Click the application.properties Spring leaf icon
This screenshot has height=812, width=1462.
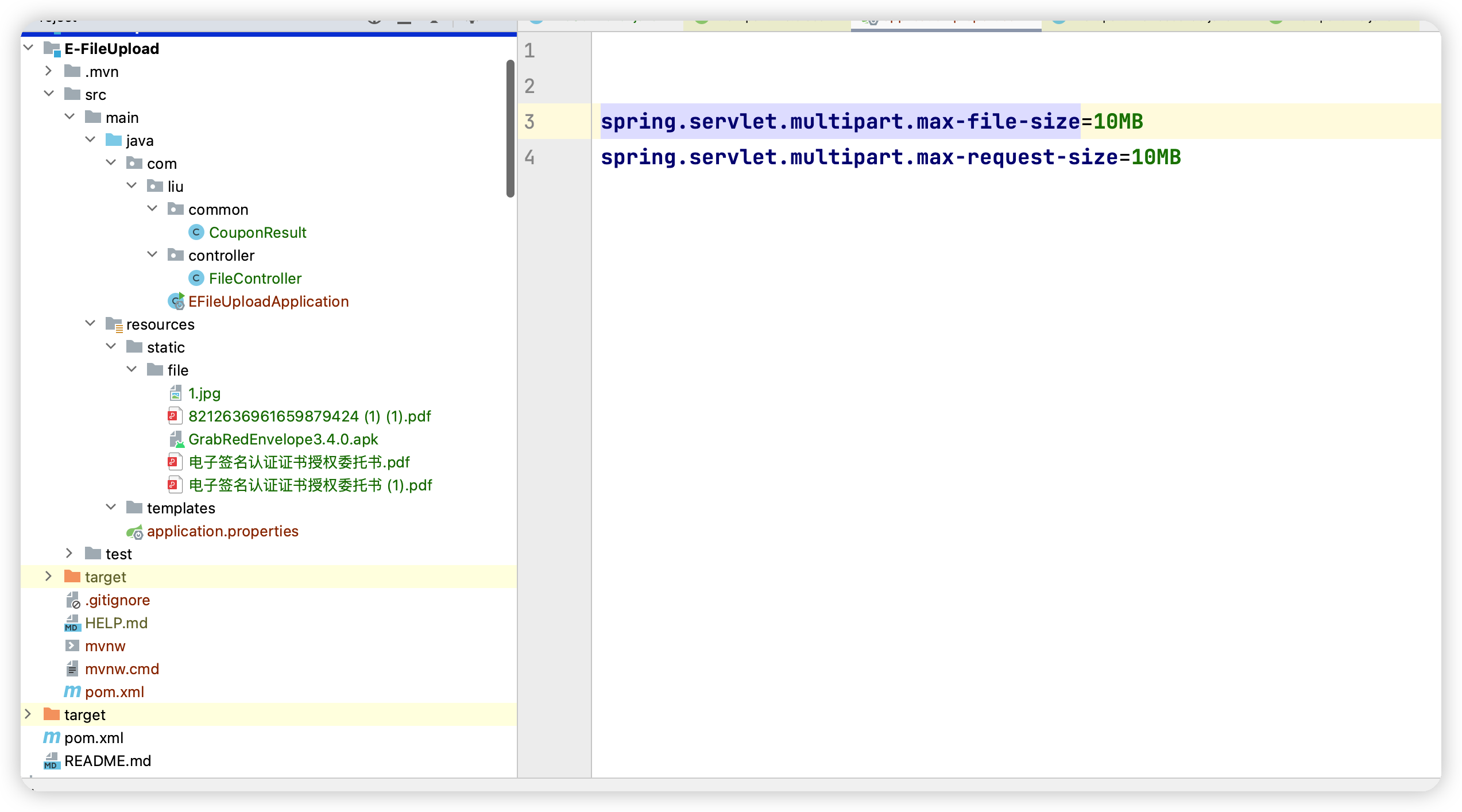[x=134, y=532]
